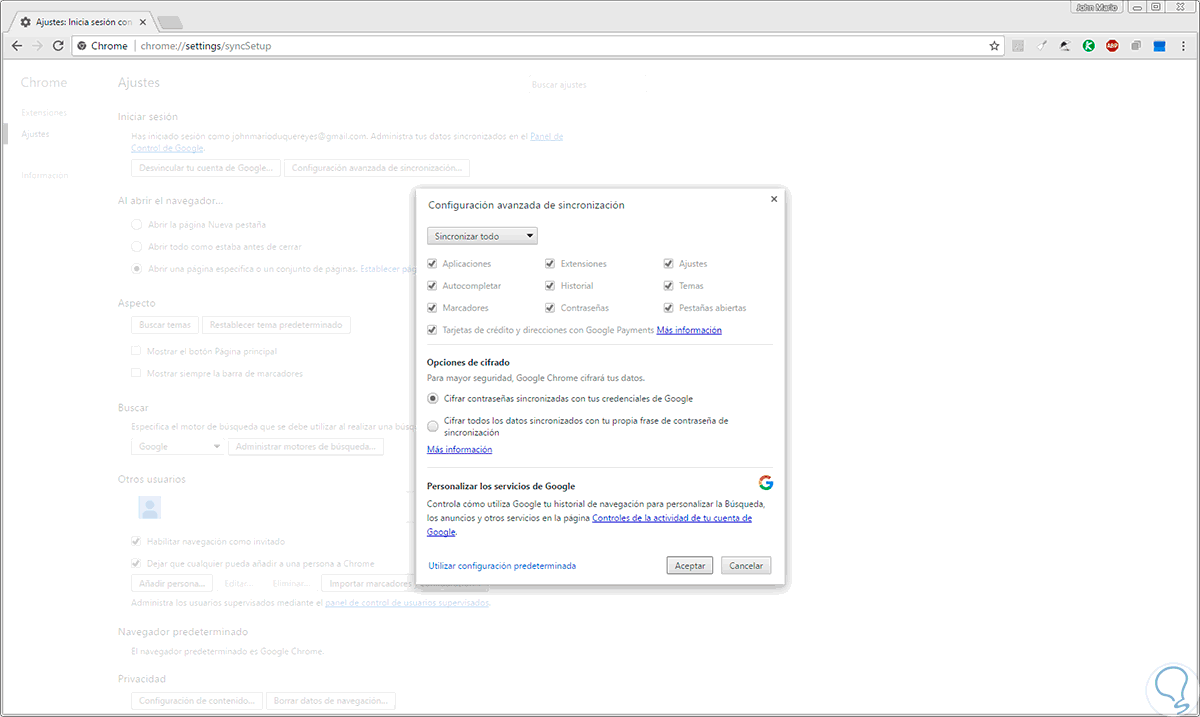Go back using the browser back arrow

[x=17, y=46]
